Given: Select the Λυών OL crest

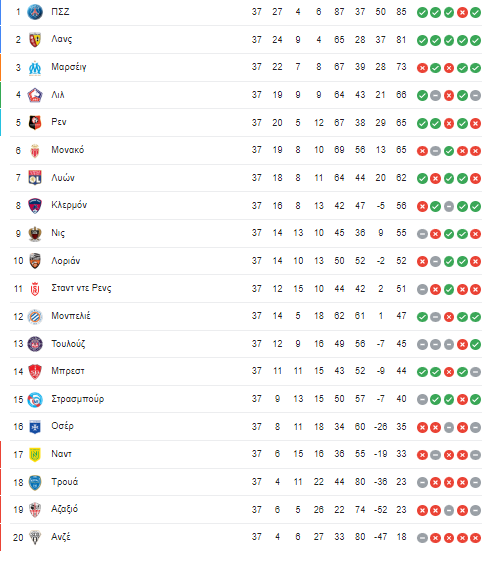Looking at the screenshot, I should click(35, 178).
